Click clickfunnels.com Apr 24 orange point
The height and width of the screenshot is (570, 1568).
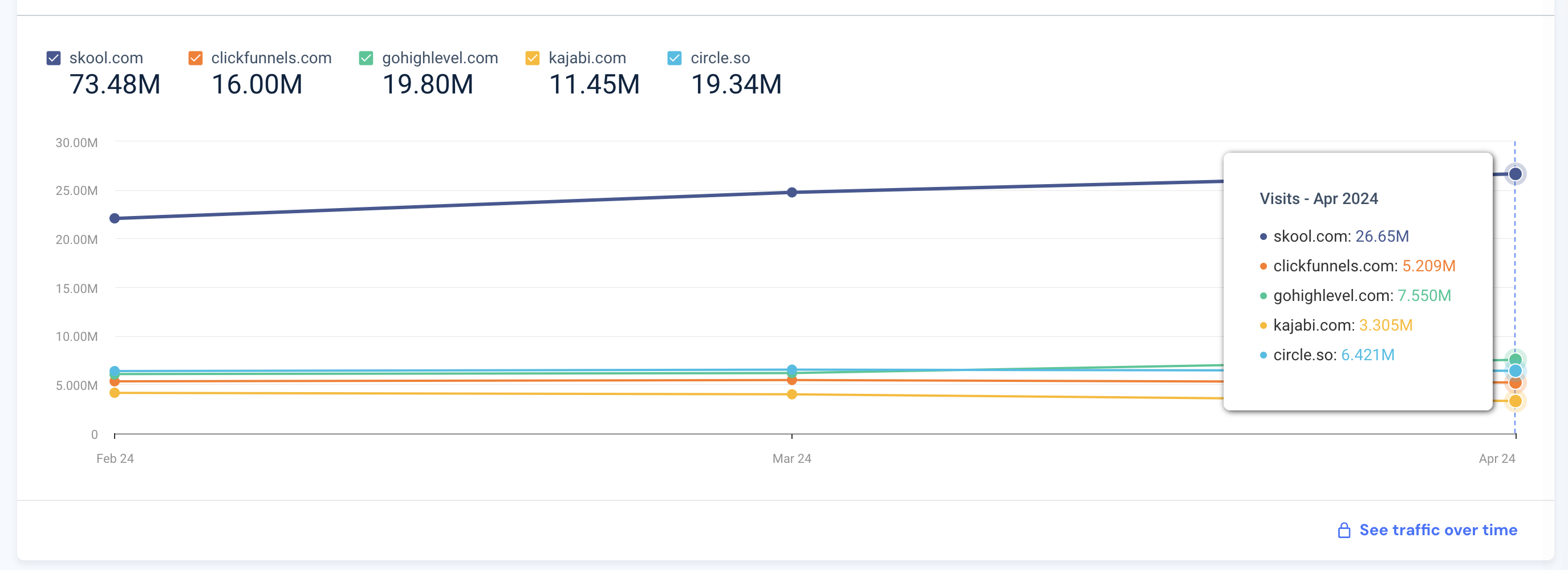[x=1515, y=383]
